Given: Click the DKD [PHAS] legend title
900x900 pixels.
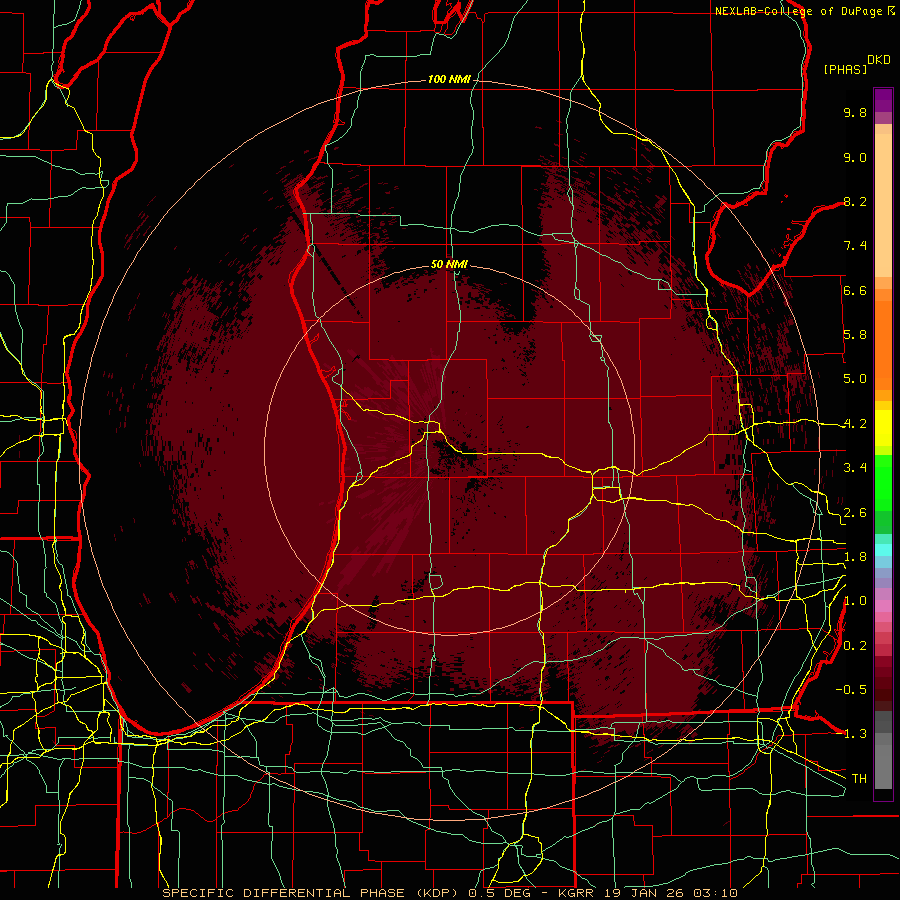Looking at the screenshot, I should pos(856,65).
